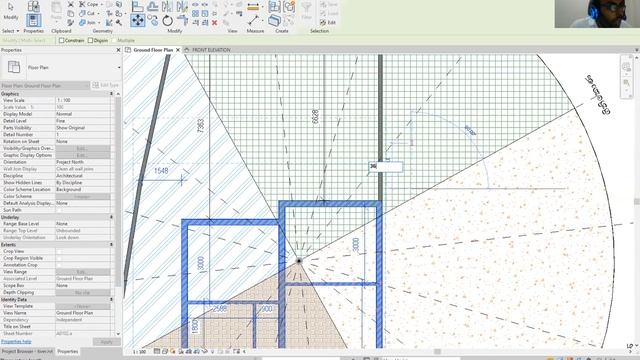
Task: Switch to the FRONT ELEVATION view tab
Action: pos(211,50)
